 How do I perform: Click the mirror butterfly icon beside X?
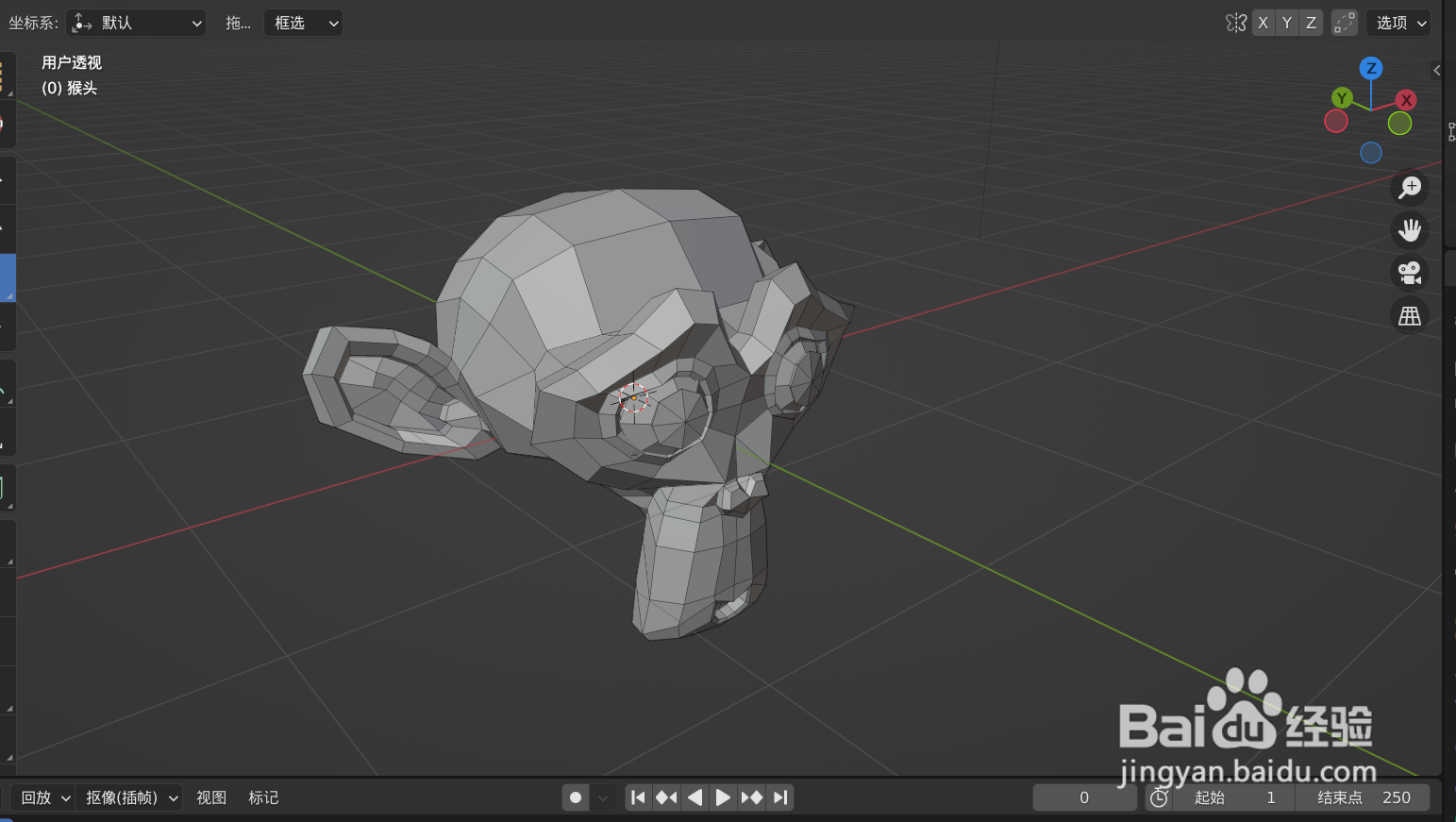(x=1236, y=23)
